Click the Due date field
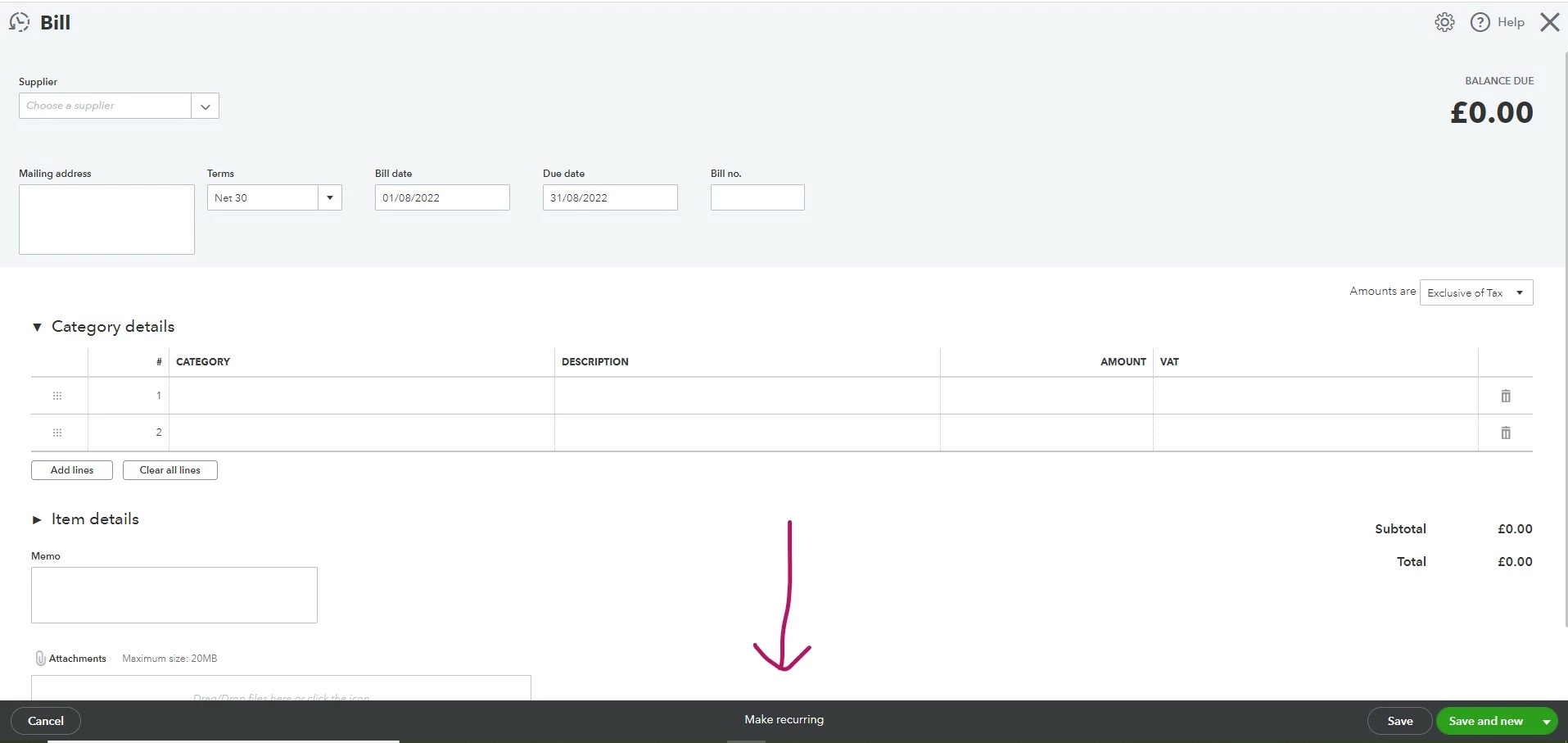 (610, 197)
